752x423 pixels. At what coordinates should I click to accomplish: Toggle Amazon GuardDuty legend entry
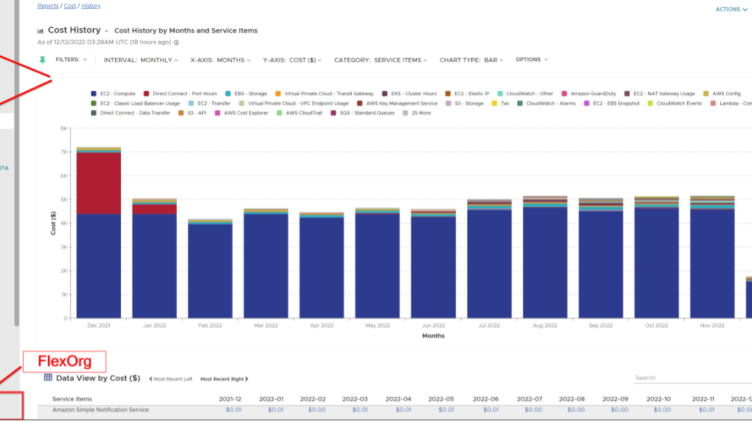[x=588, y=94]
